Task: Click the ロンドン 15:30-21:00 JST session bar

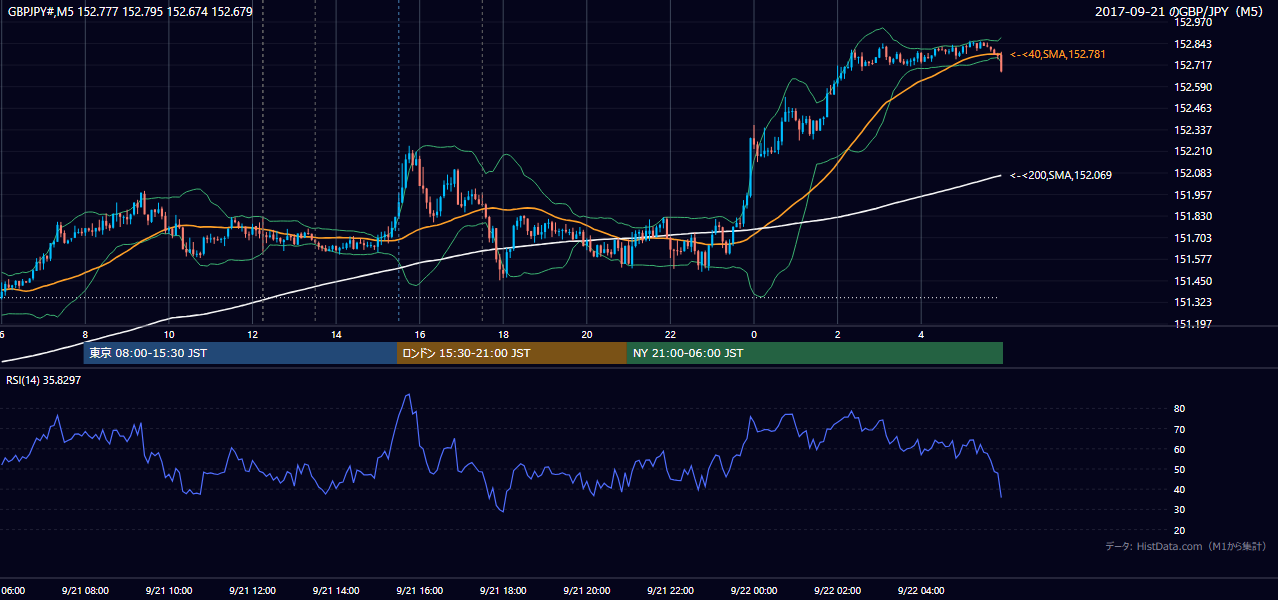Action: click(512, 353)
